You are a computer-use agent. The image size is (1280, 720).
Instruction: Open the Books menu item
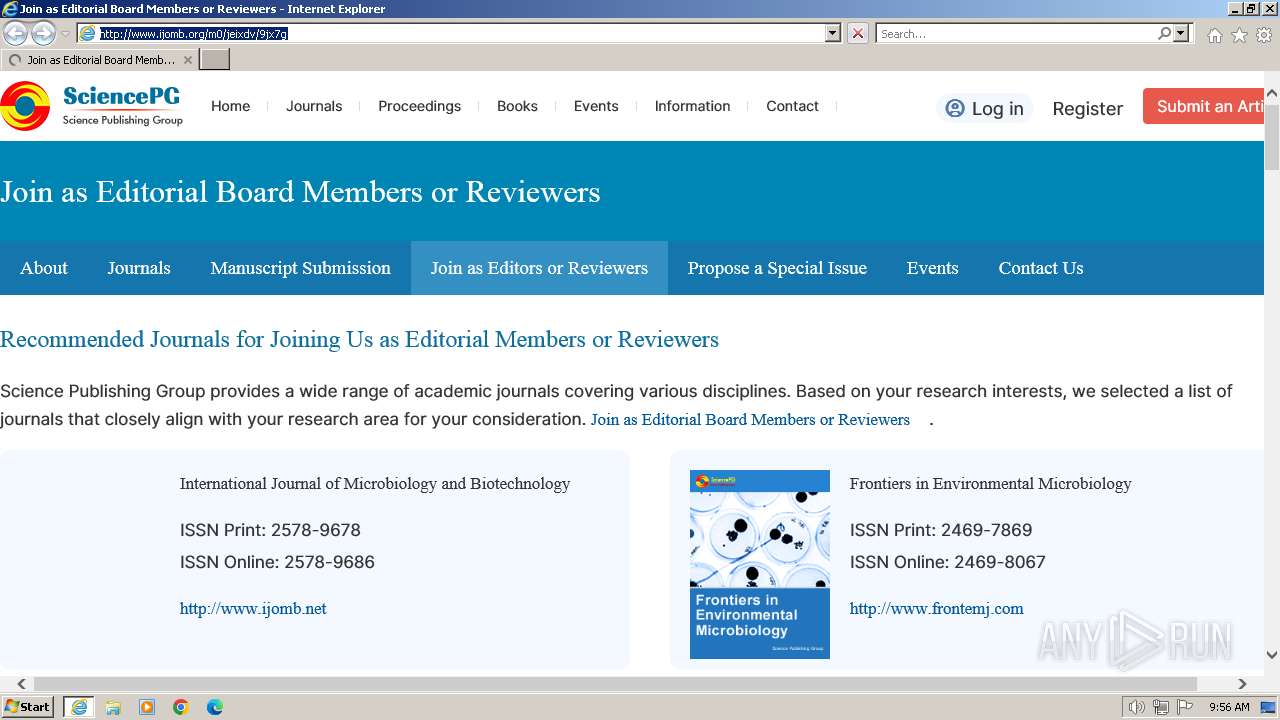(517, 106)
